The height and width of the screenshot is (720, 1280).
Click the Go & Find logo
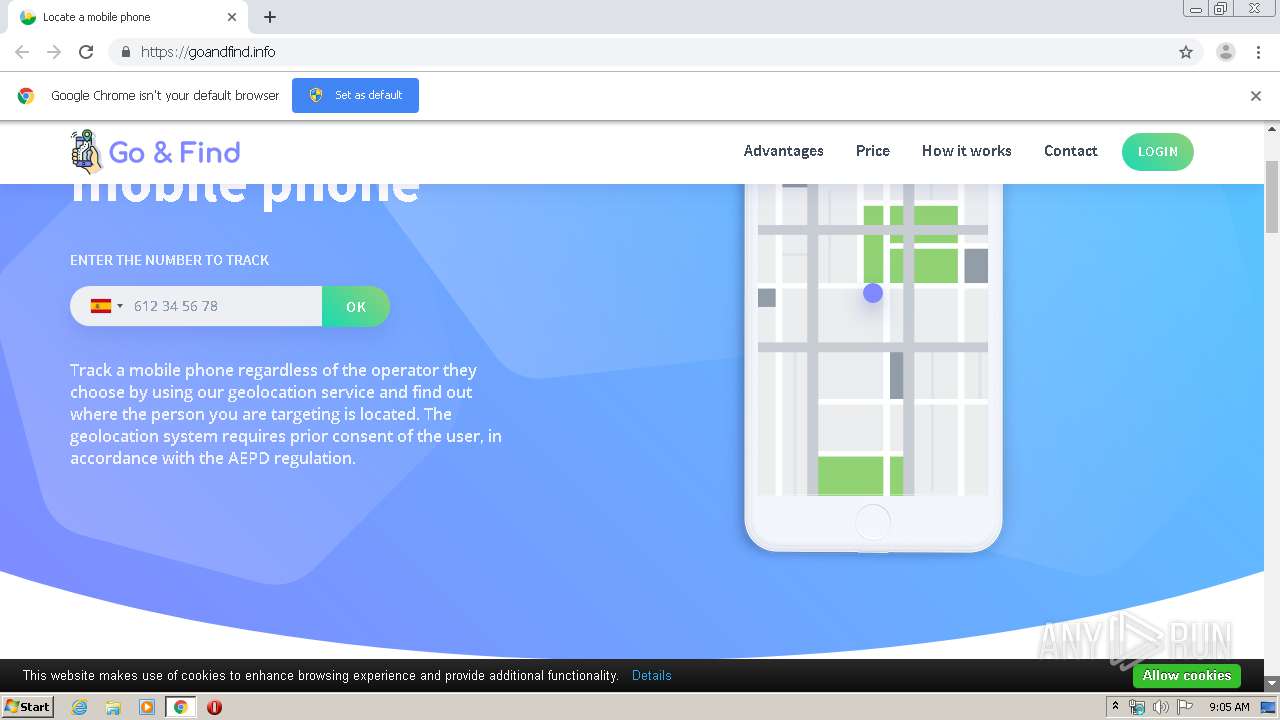[155, 152]
